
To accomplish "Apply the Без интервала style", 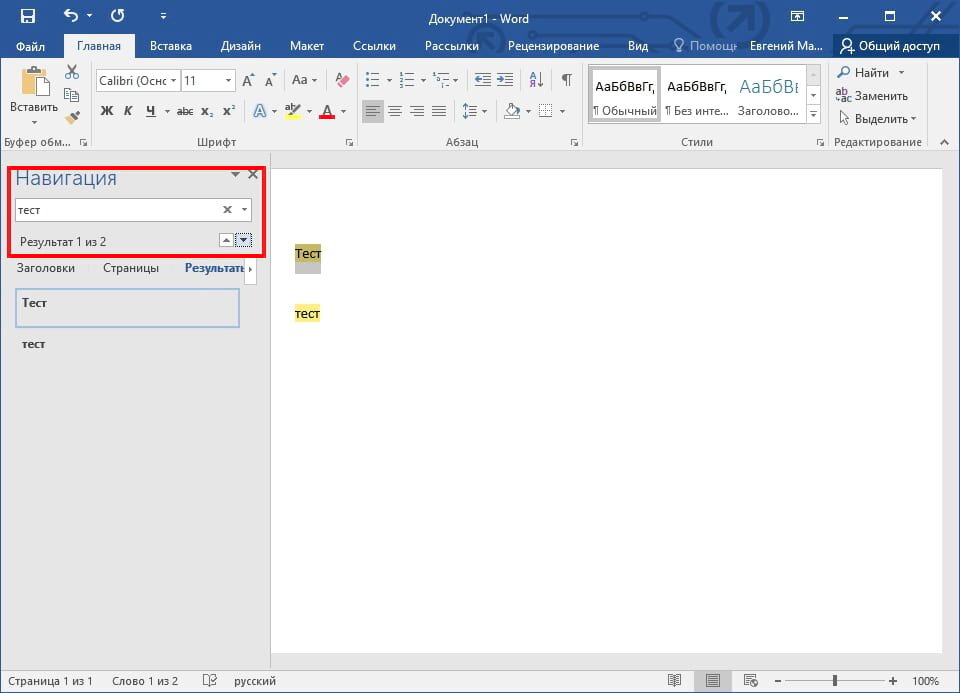I will (697, 96).
